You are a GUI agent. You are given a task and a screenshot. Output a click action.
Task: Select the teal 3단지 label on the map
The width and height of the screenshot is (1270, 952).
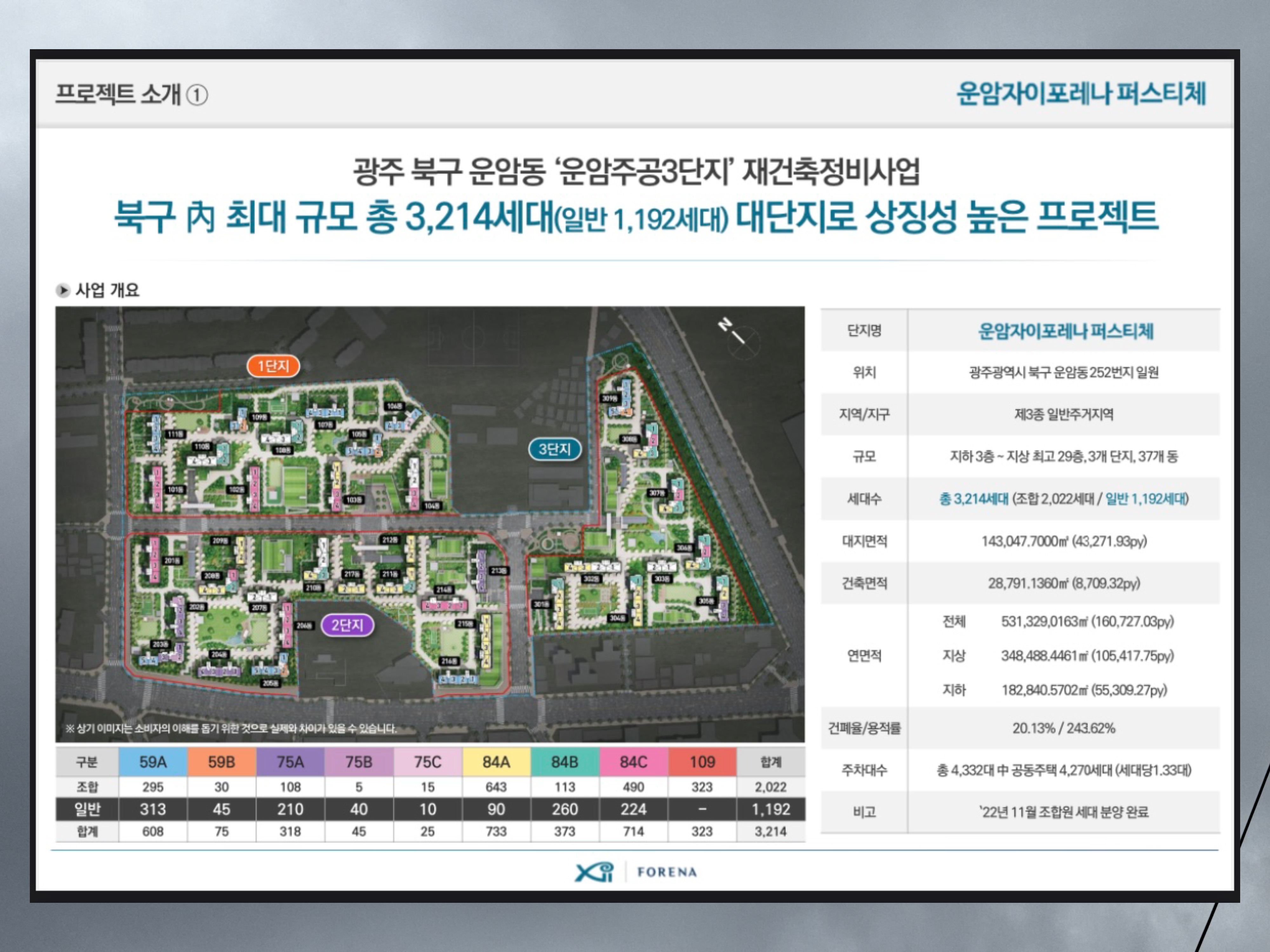555,449
